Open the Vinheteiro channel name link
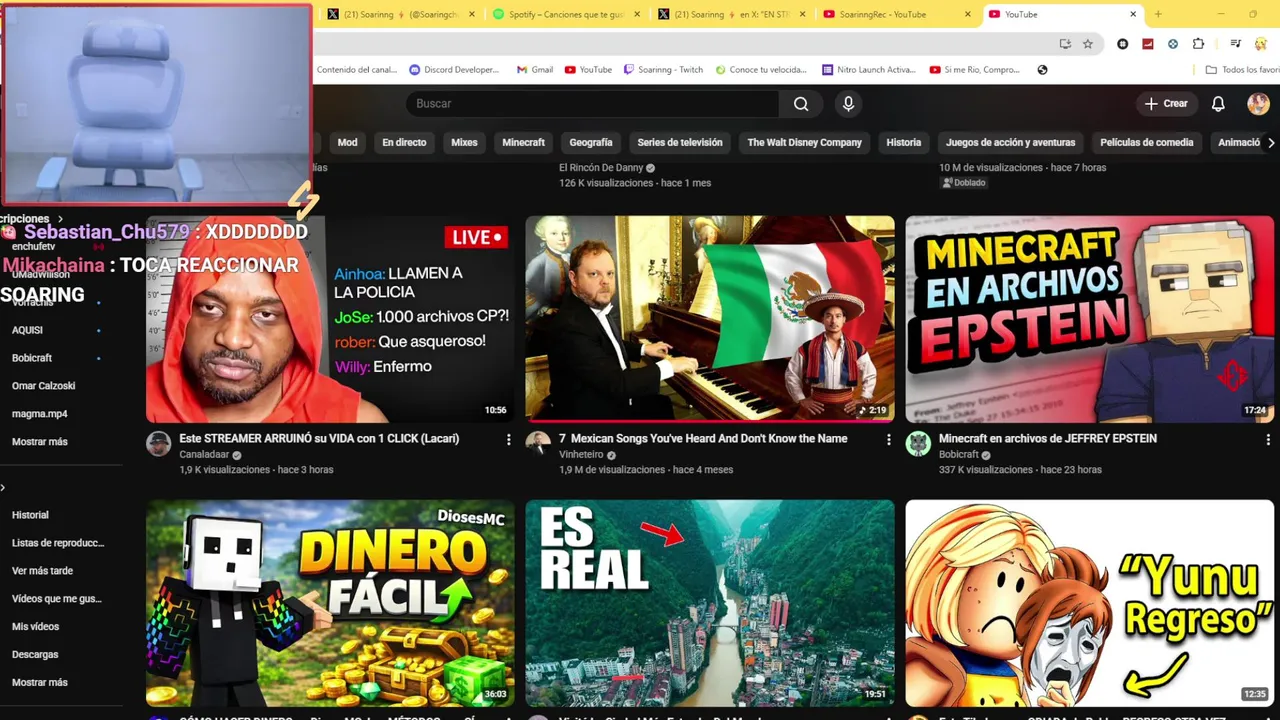Screen dimensions: 1280x720 pos(582,455)
